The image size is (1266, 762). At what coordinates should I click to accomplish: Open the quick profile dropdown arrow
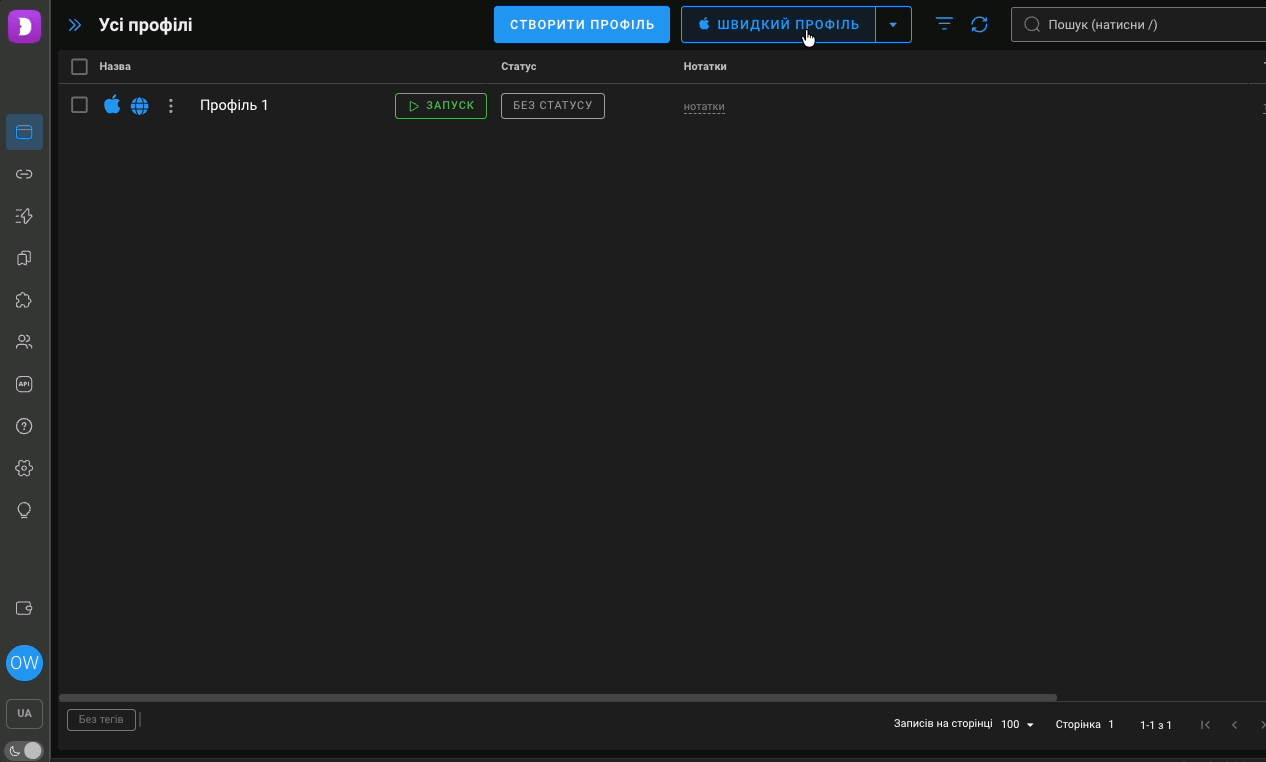pyautogui.click(x=893, y=25)
